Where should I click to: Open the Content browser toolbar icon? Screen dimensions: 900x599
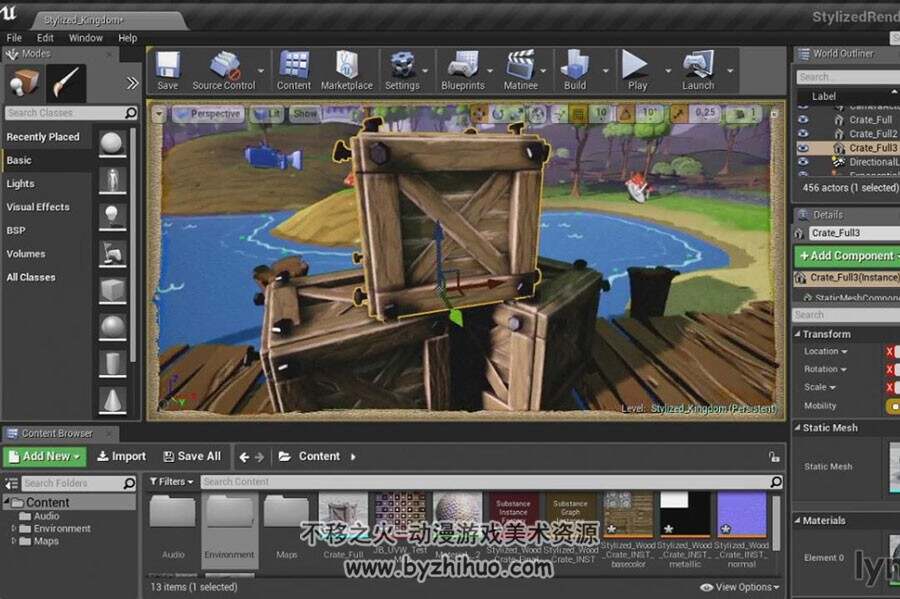coord(294,71)
